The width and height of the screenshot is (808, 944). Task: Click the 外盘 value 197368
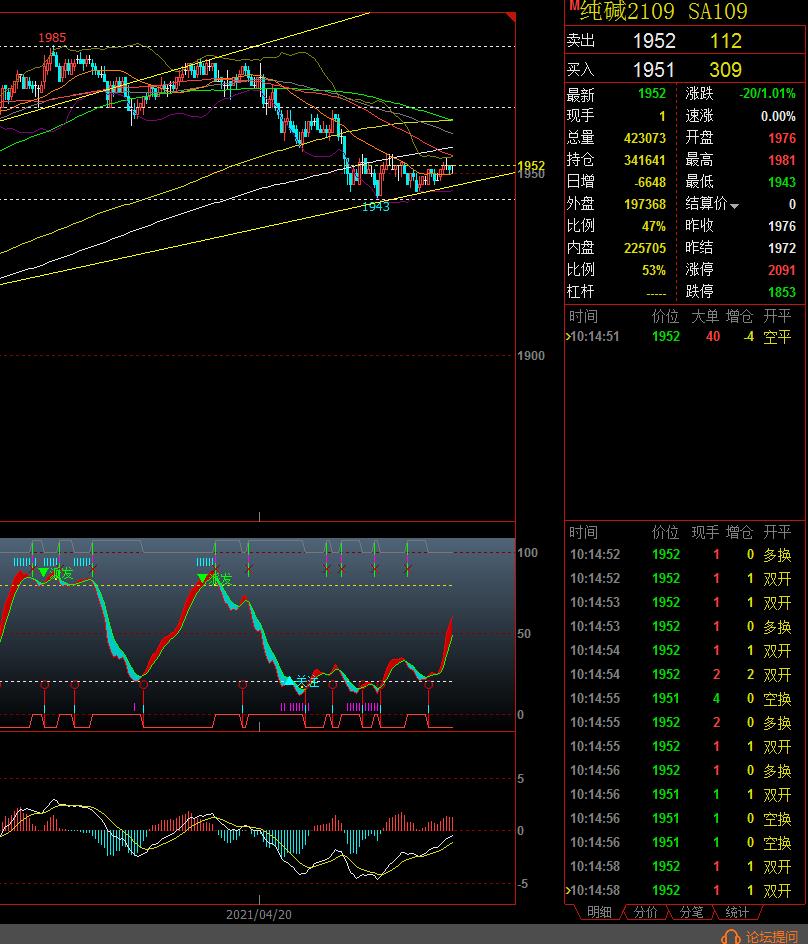click(645, 204)
